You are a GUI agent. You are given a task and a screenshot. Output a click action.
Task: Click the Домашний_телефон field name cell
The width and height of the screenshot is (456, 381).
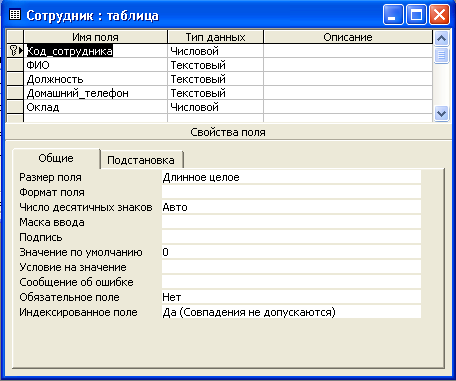tap(96, 93)
